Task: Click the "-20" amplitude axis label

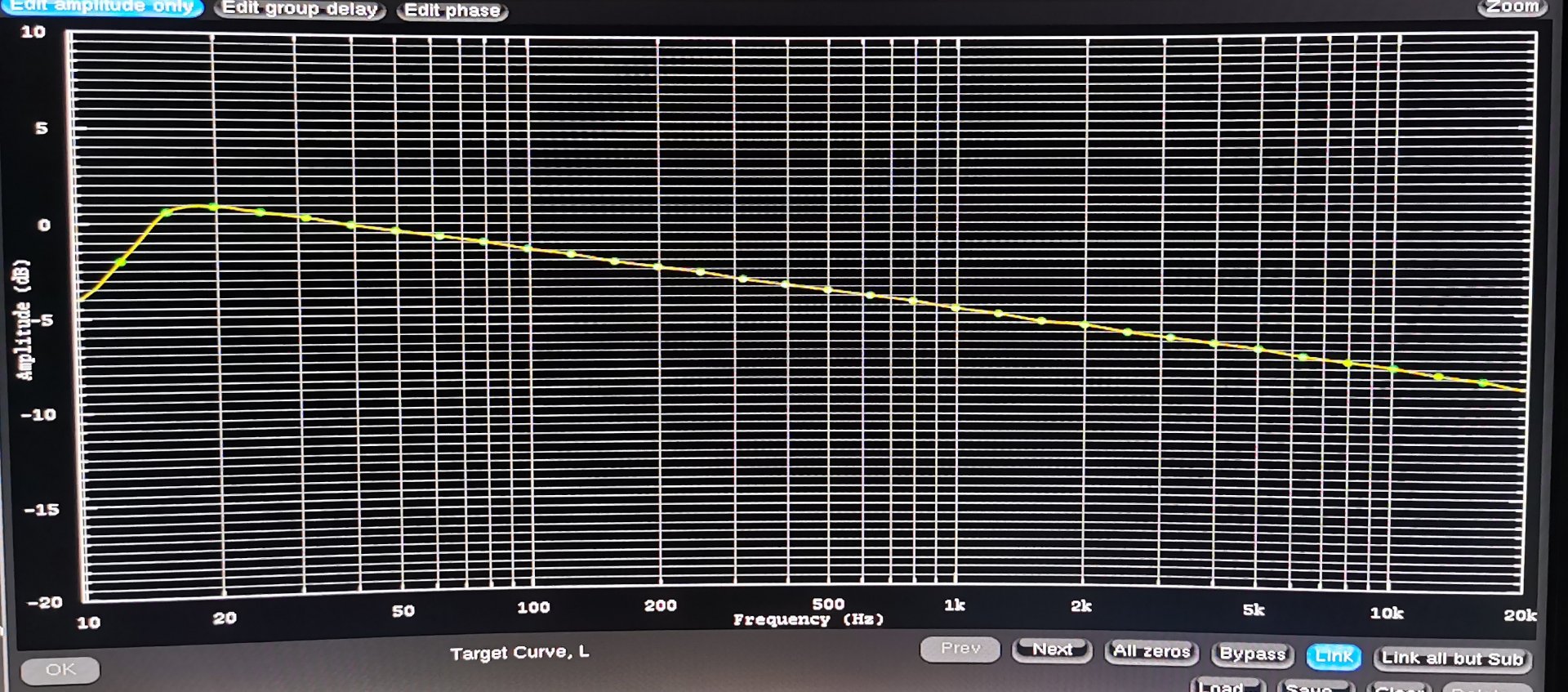Action: tap(44, 603)
